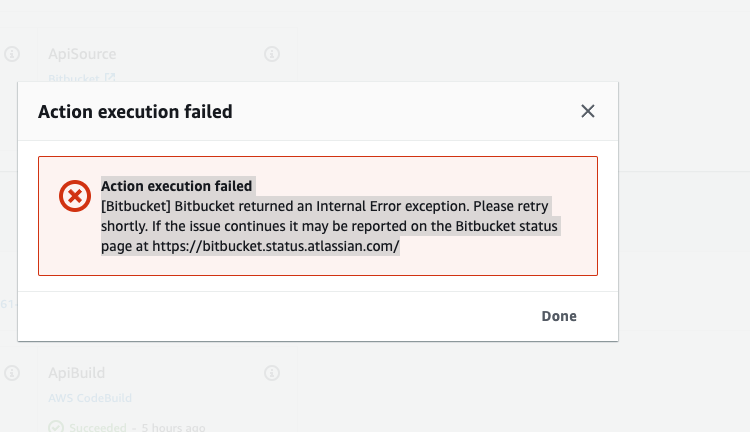Image resolution: width=750 pixels, height=432 pixels.
Task: Close the Action execution failed dialog
Action: 587,111
